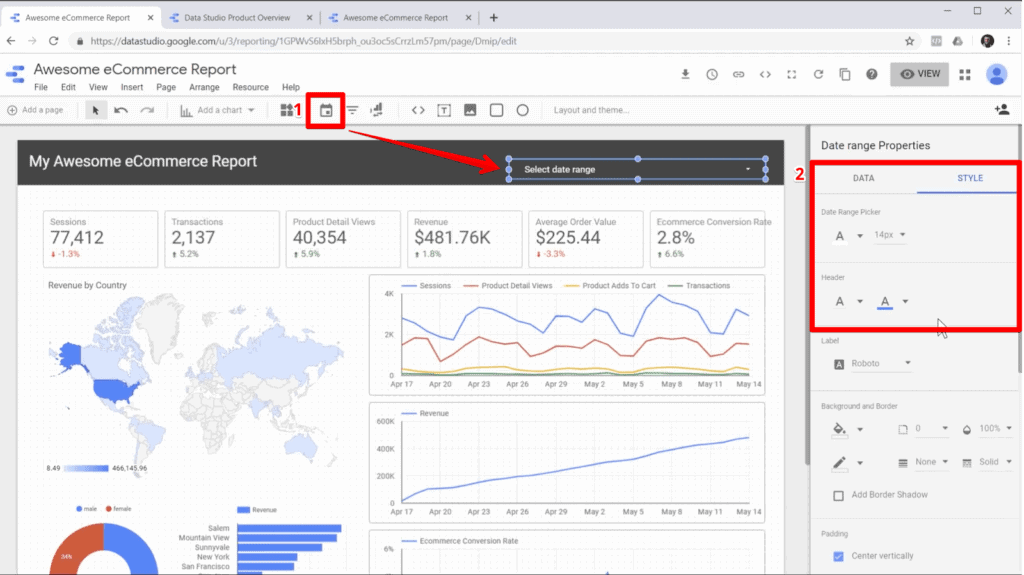
Task: Redo the last action
Action: pyautogui.click(x=148, y=110)
